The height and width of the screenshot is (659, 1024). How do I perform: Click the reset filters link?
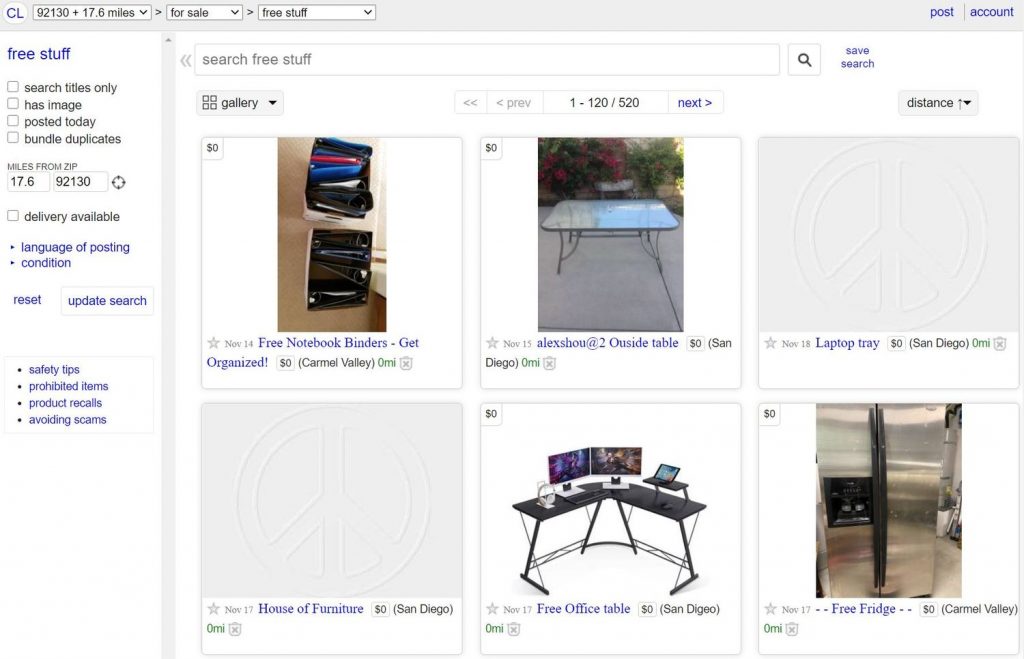(27, 300)
